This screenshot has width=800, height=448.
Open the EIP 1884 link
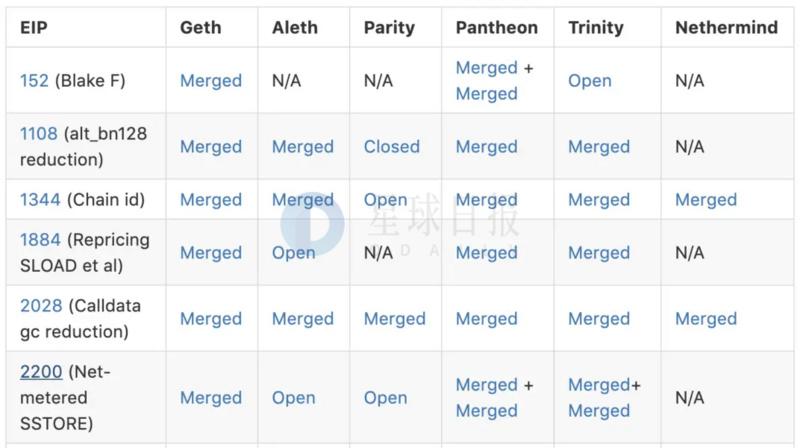[41, 240]
